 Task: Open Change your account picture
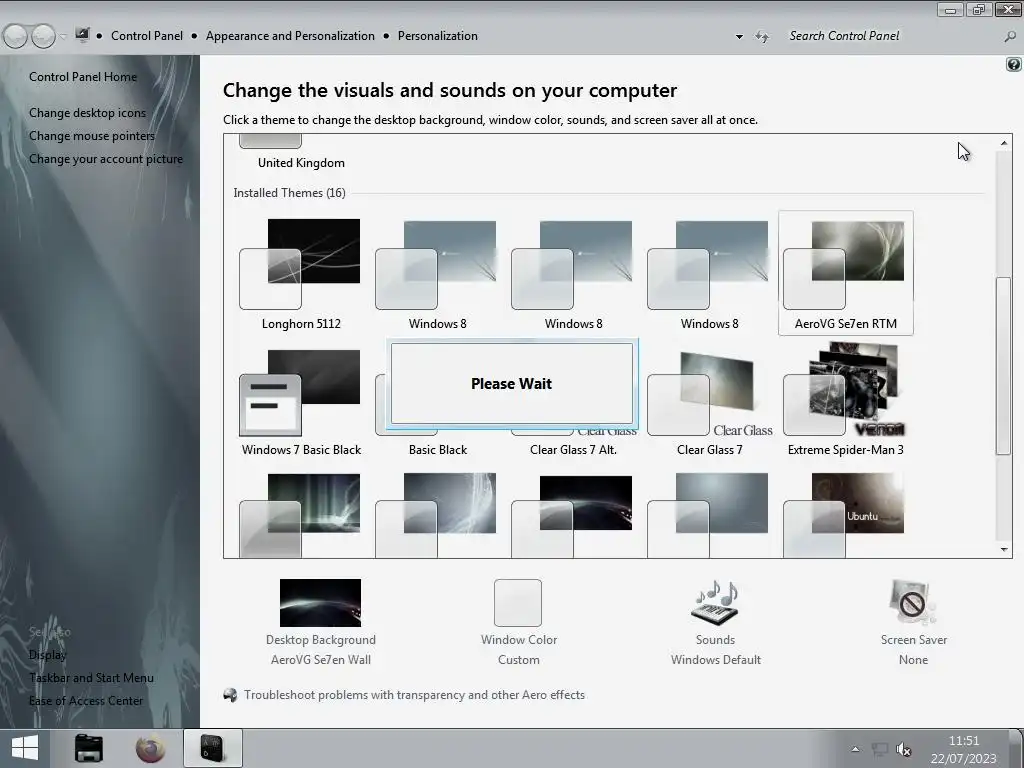(106, 159)
